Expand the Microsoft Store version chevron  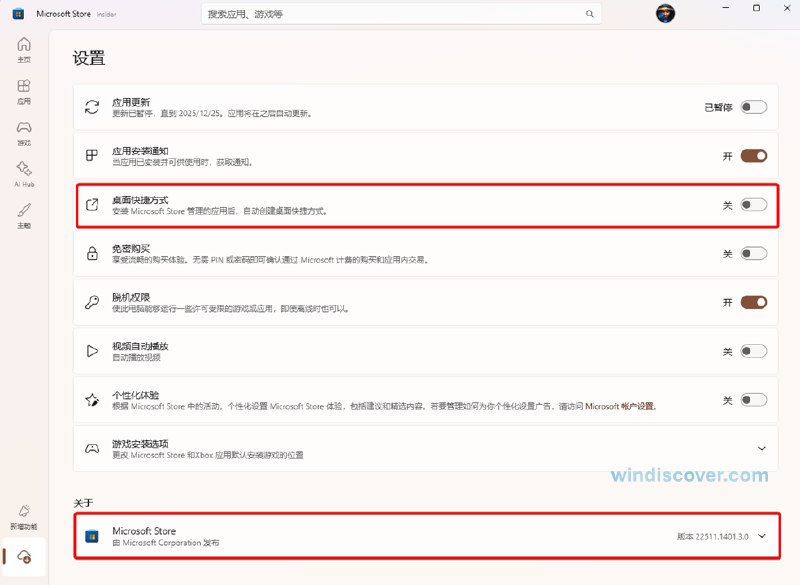pyautogui.click(x=762, y=536)
